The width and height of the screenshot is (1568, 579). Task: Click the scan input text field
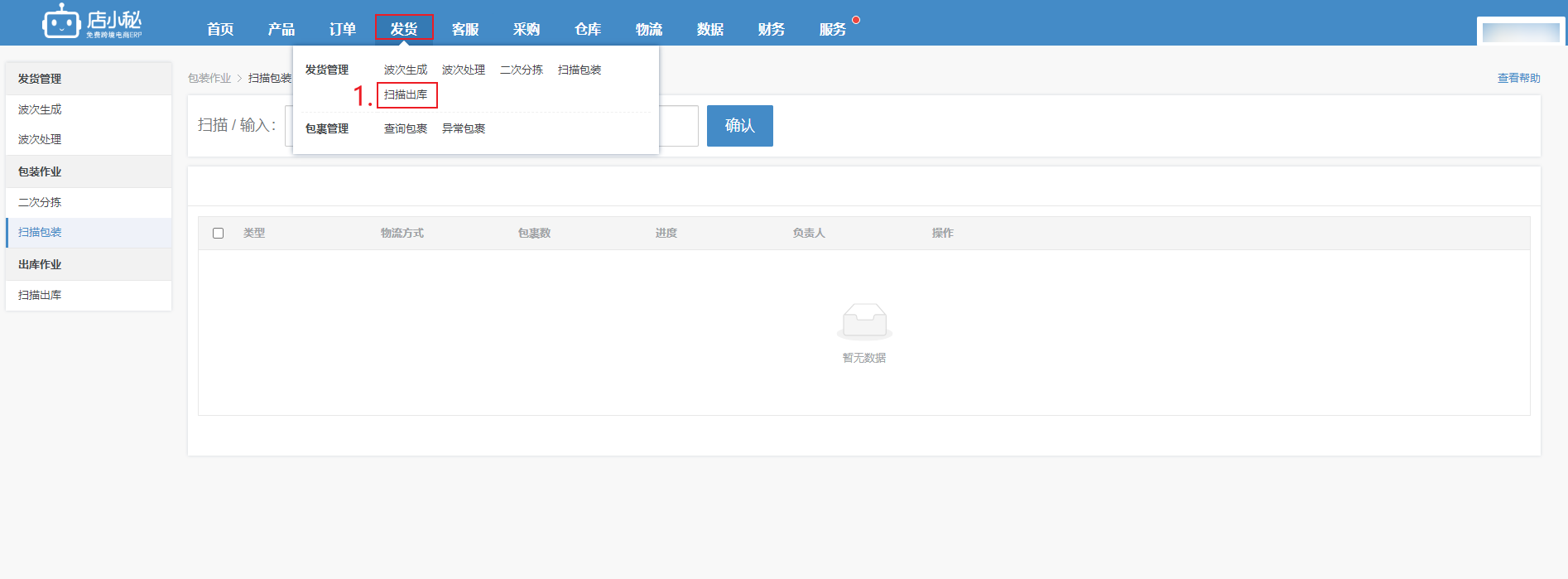[679, 126]
